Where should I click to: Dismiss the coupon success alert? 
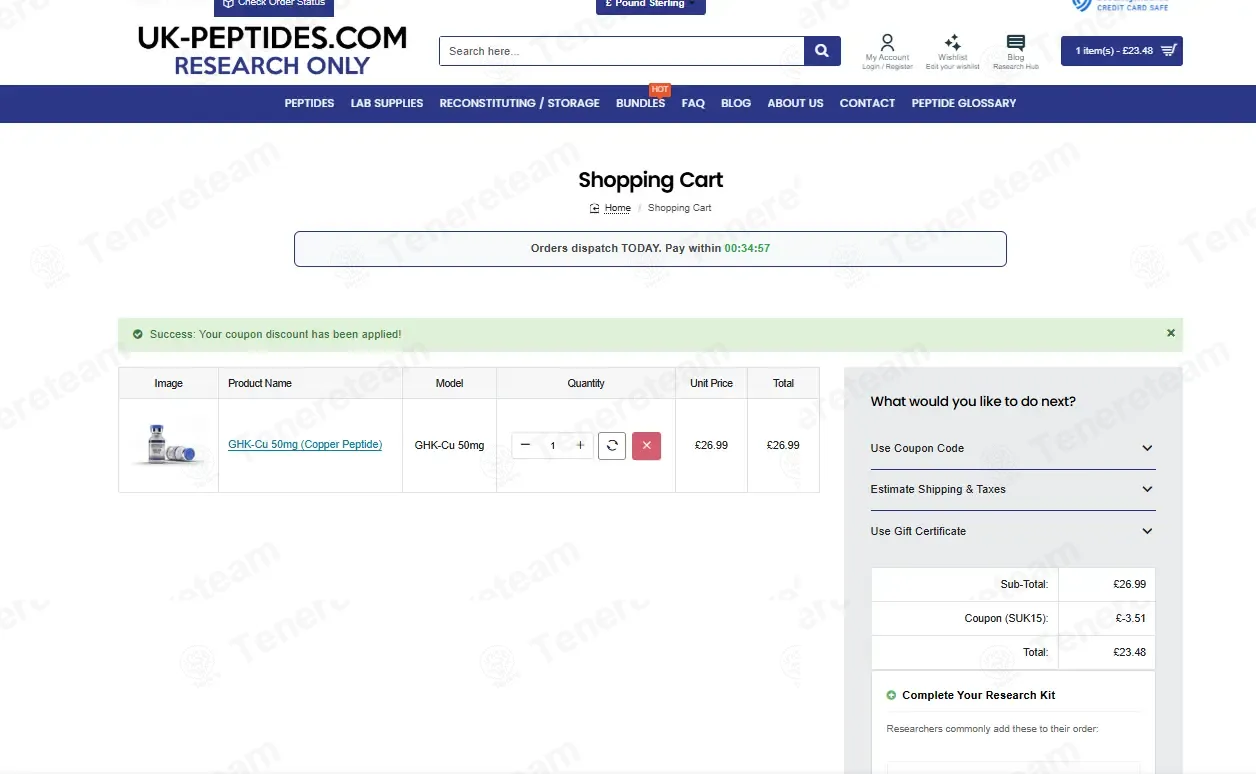coord(1171,333)
